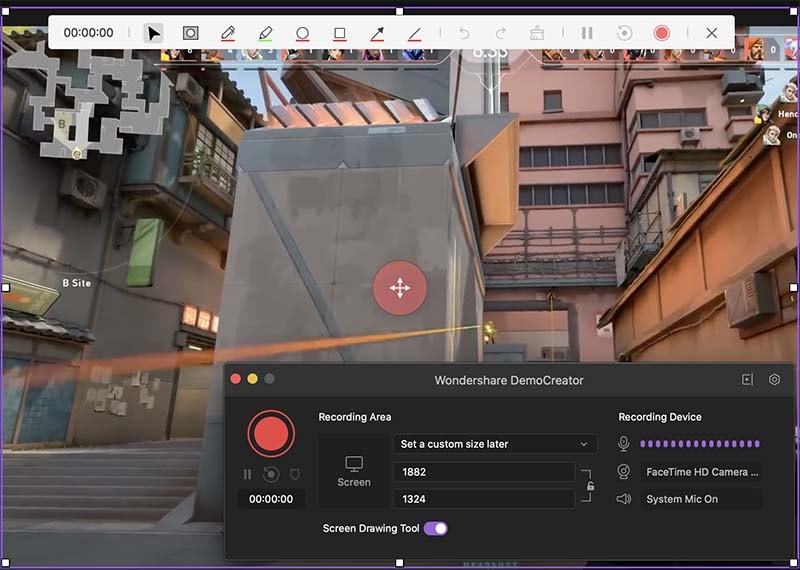Select the rectangle shape tool
The height and width of the screenshot is (570, 800).
click(x=339, y=34)
